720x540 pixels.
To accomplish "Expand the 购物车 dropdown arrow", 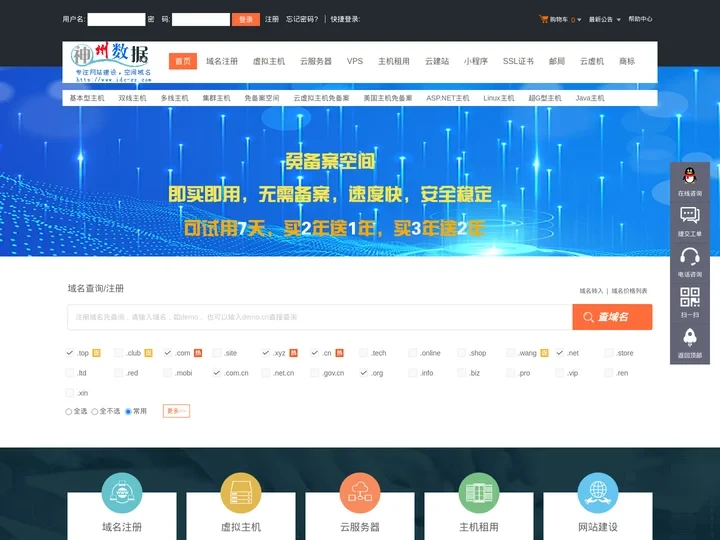I will point(579,20).
